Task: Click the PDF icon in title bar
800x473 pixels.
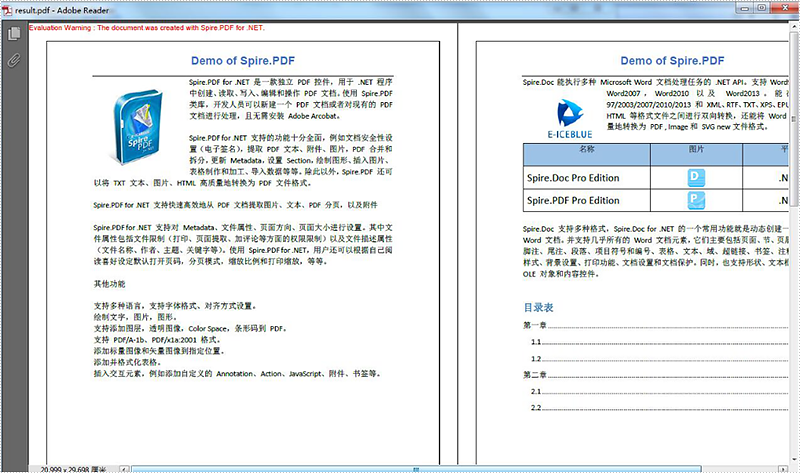Action: (7, 10)
